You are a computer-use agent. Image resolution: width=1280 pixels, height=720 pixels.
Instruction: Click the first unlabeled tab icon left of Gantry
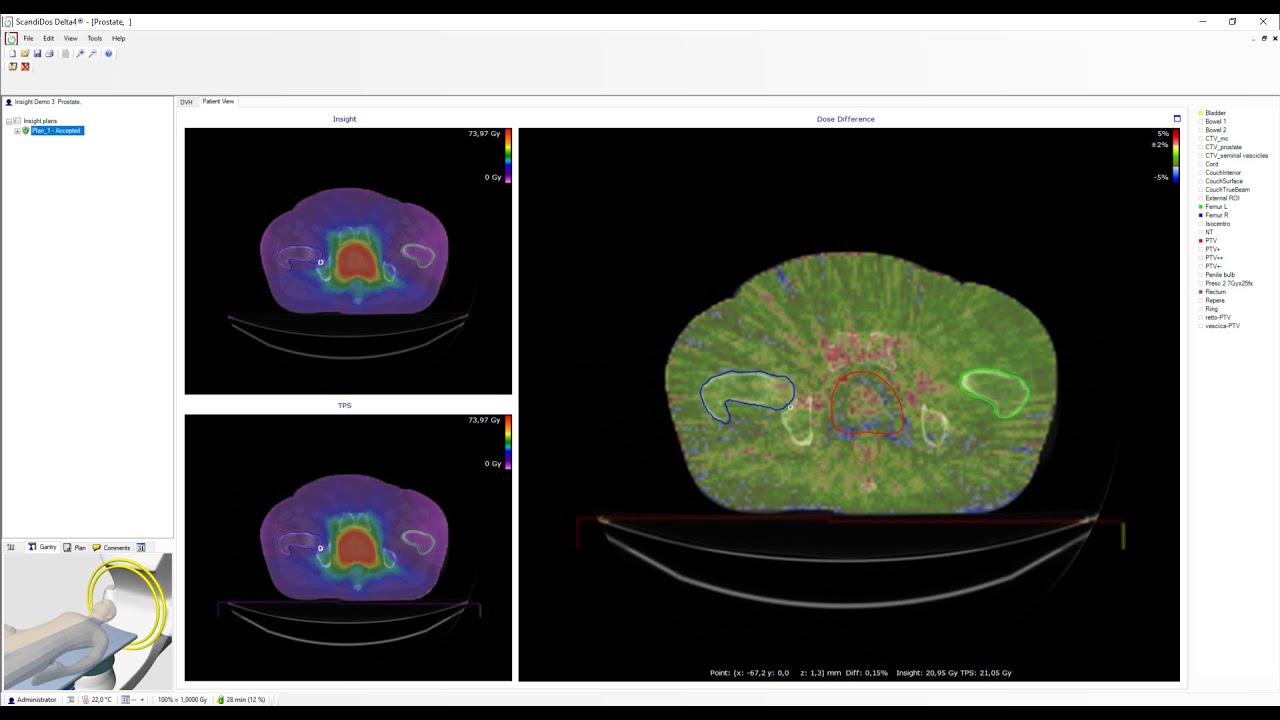(x=11, y=548)
